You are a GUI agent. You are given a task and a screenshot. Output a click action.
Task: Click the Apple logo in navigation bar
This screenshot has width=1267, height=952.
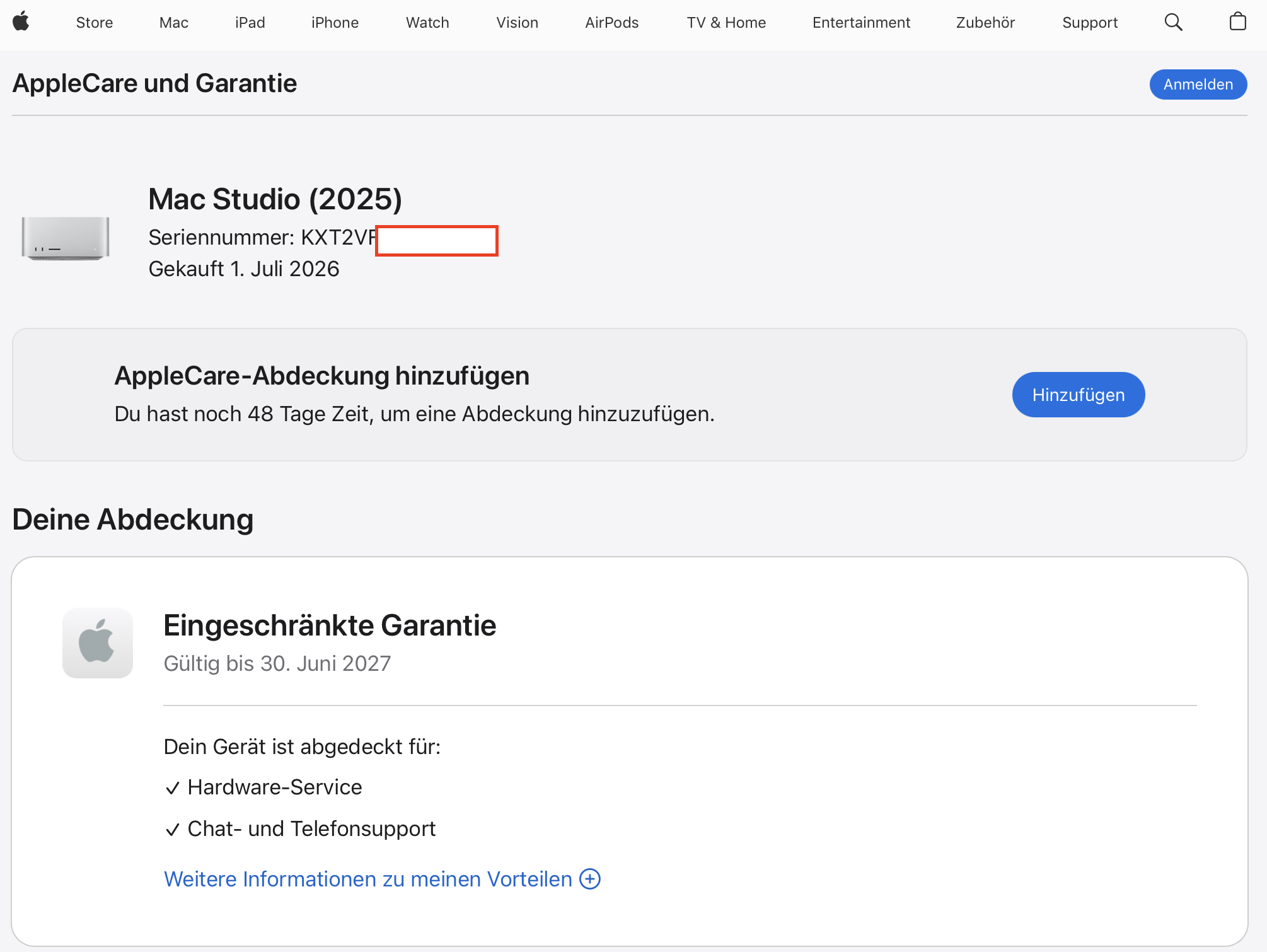[21, 21]
